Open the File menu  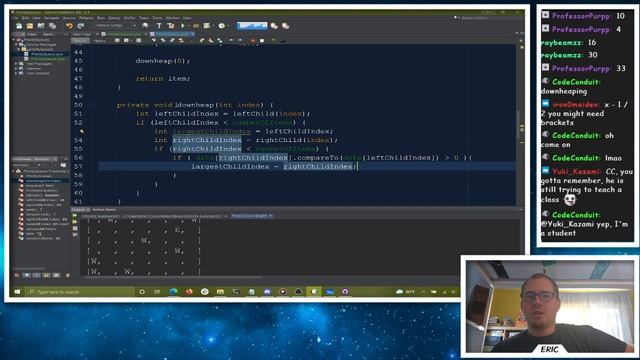(x=16, y=18)
